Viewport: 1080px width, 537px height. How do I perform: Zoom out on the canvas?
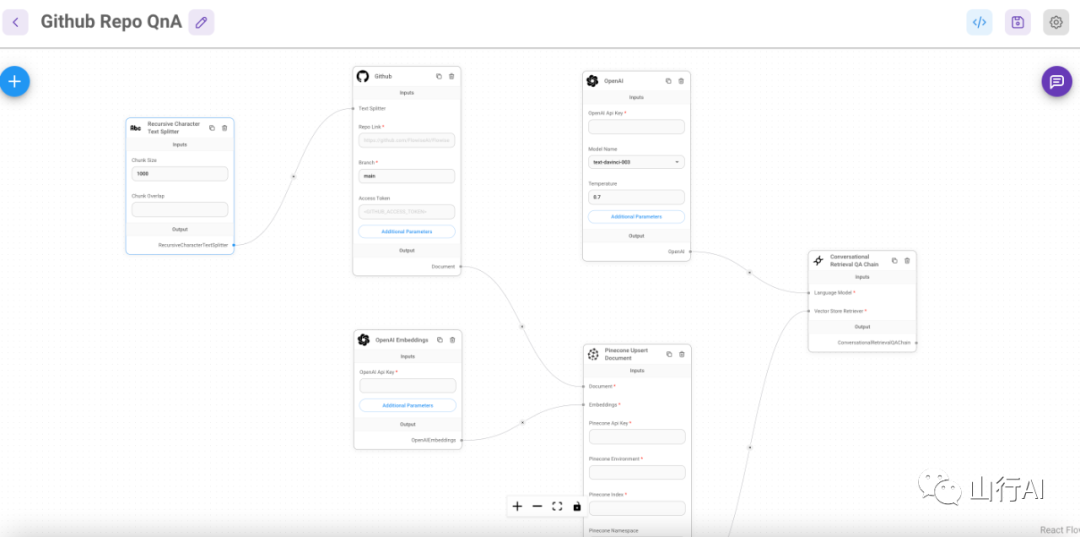[537, 506]
